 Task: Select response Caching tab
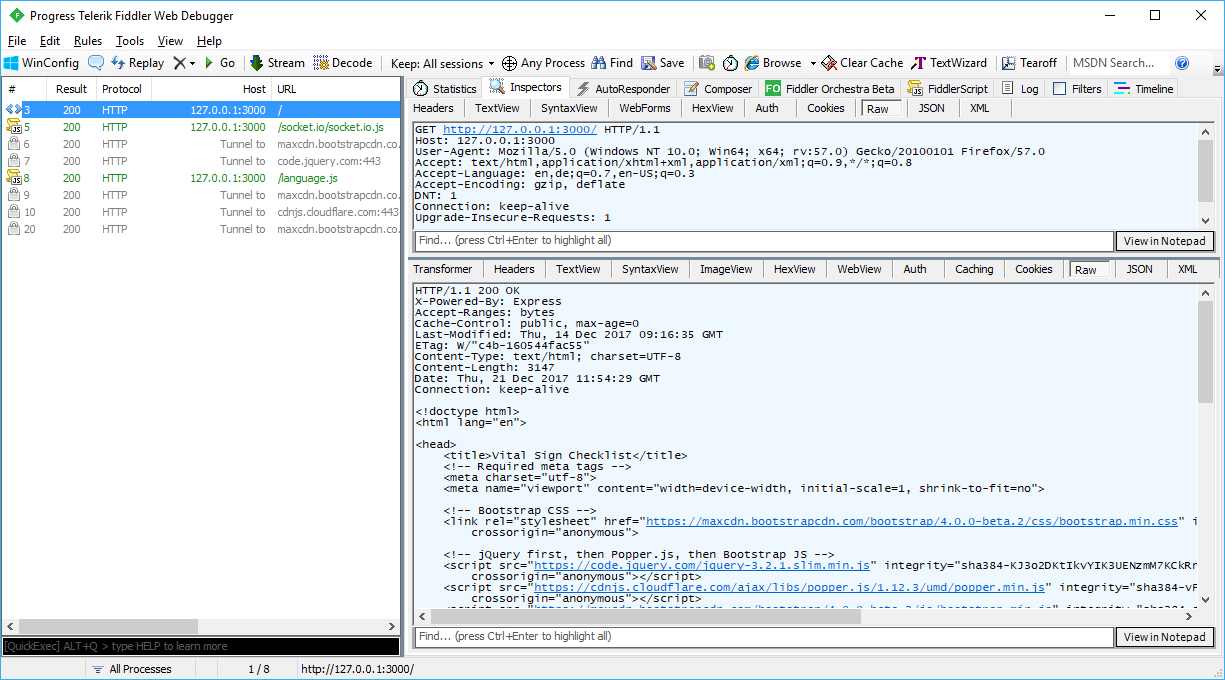(974, 269)
